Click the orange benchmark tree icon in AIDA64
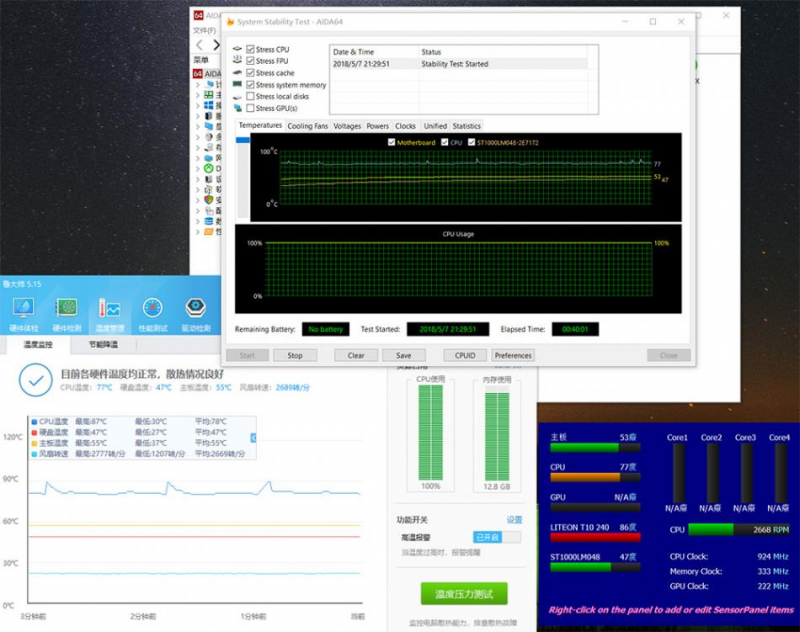800x632 pixels. [209, 232]
